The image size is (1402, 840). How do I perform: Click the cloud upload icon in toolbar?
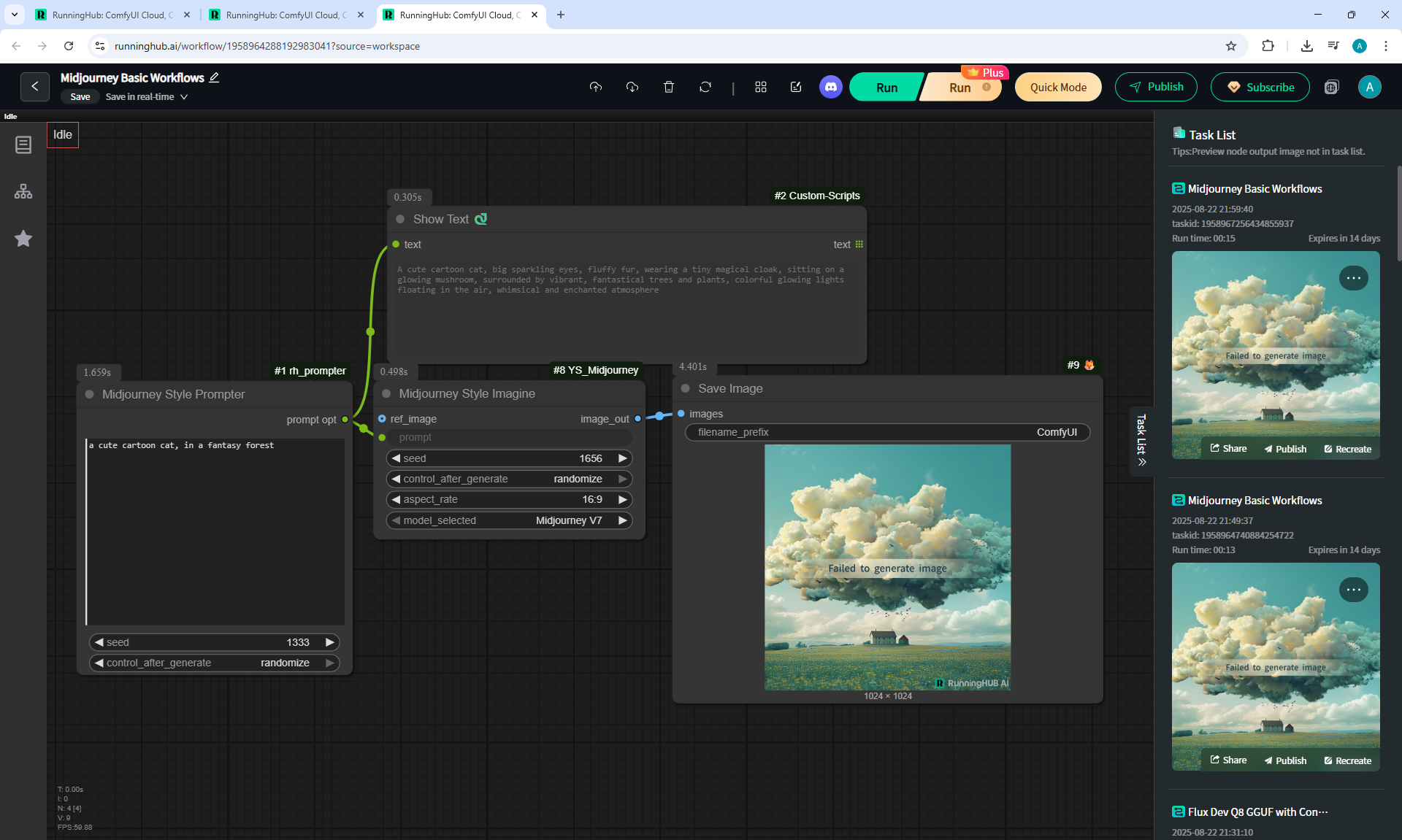[596, 87]
